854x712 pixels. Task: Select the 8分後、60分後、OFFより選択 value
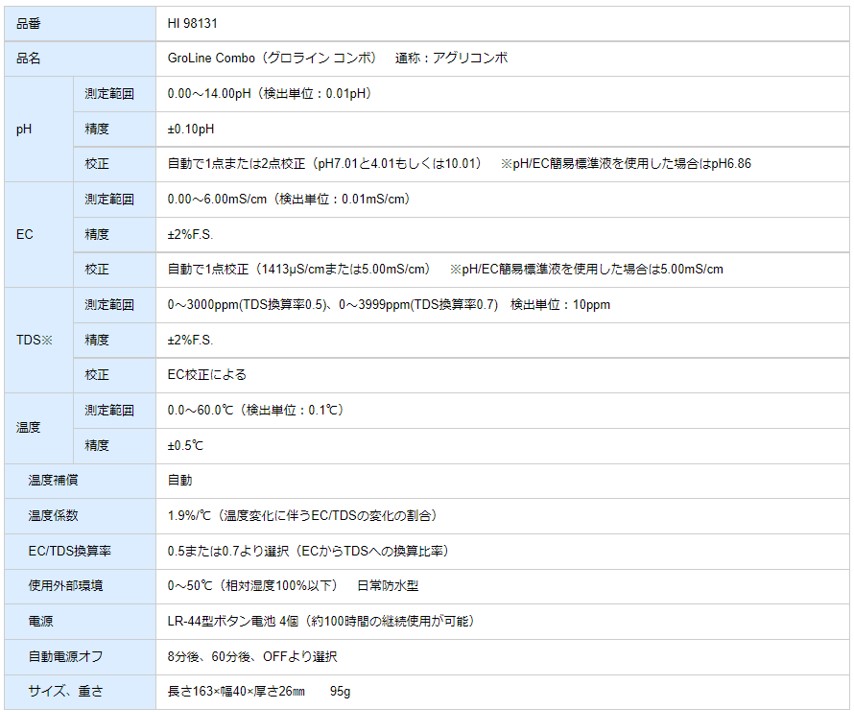pyautogui.click(x=252, y=657)
